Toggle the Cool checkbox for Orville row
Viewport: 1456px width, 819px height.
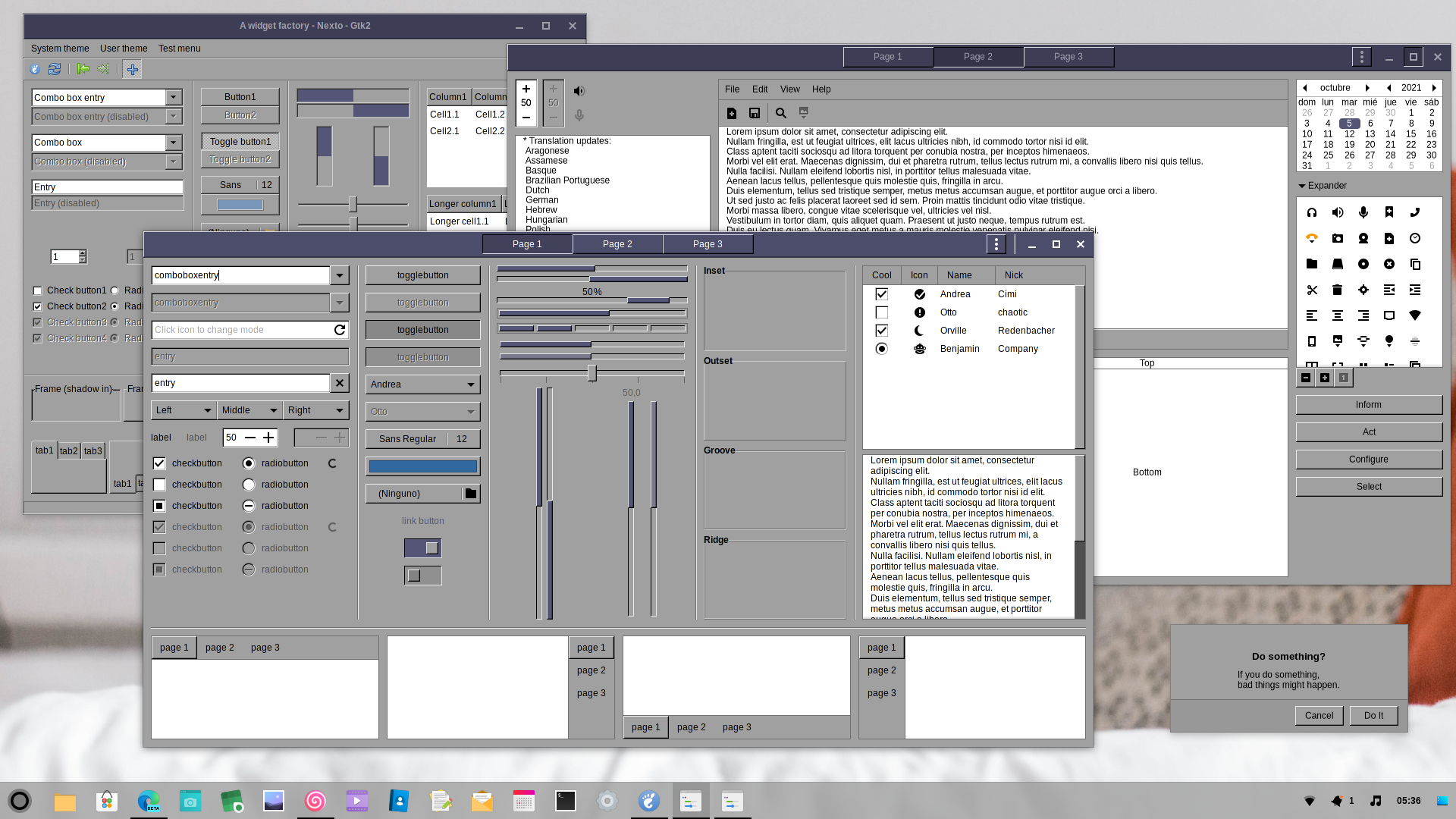[x=881, y=331]
